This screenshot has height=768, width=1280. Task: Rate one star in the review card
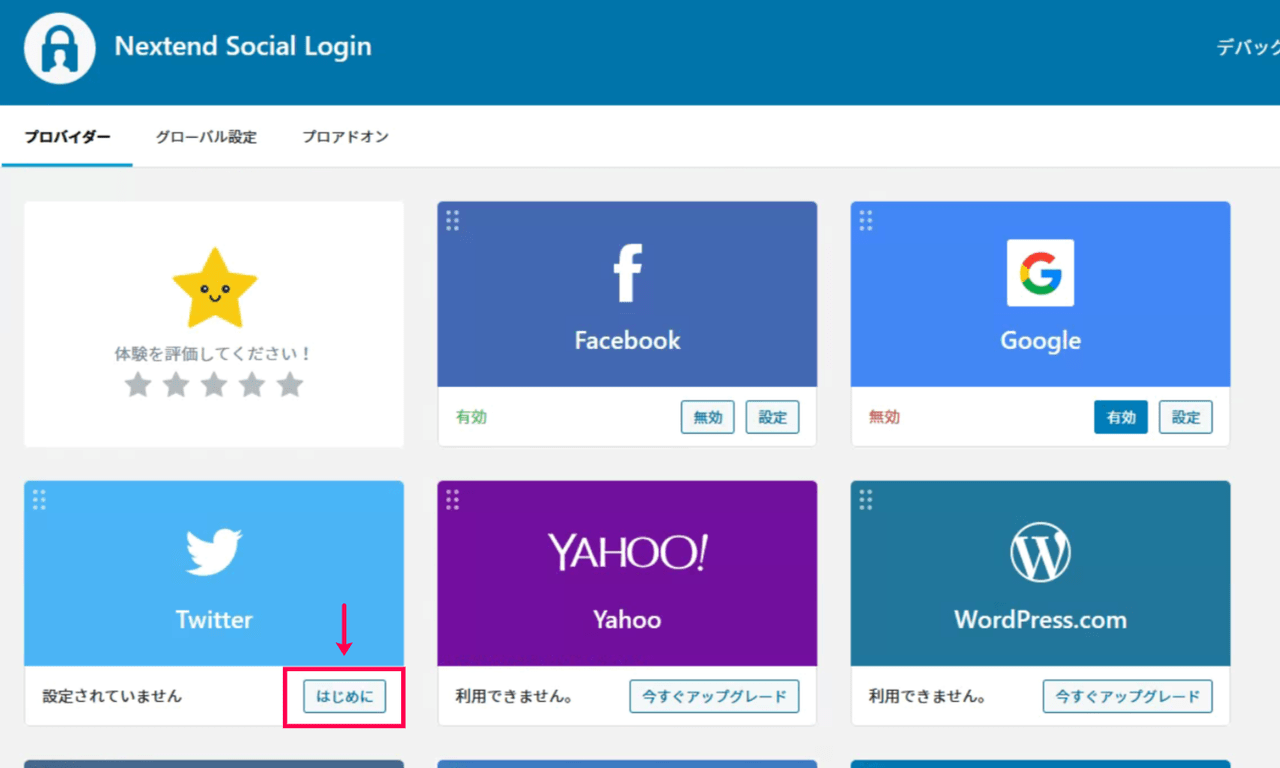138,384
